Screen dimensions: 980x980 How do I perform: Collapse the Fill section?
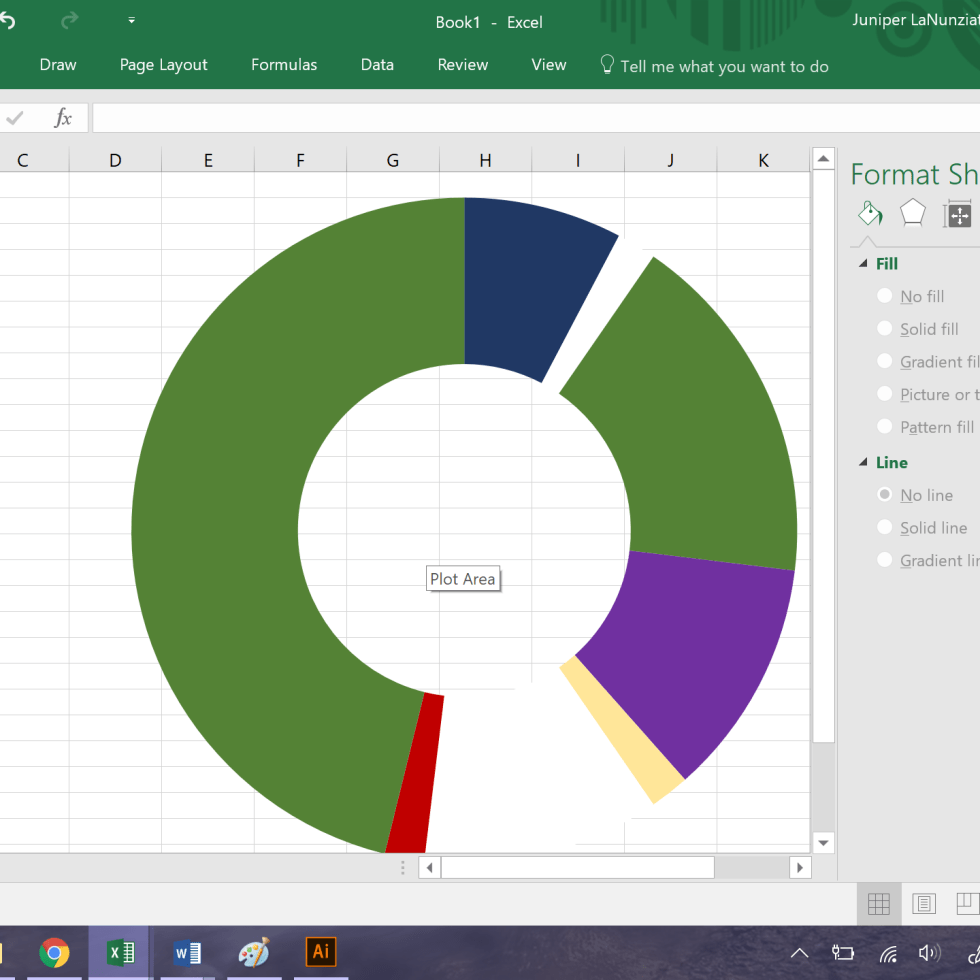pos(864,264)
